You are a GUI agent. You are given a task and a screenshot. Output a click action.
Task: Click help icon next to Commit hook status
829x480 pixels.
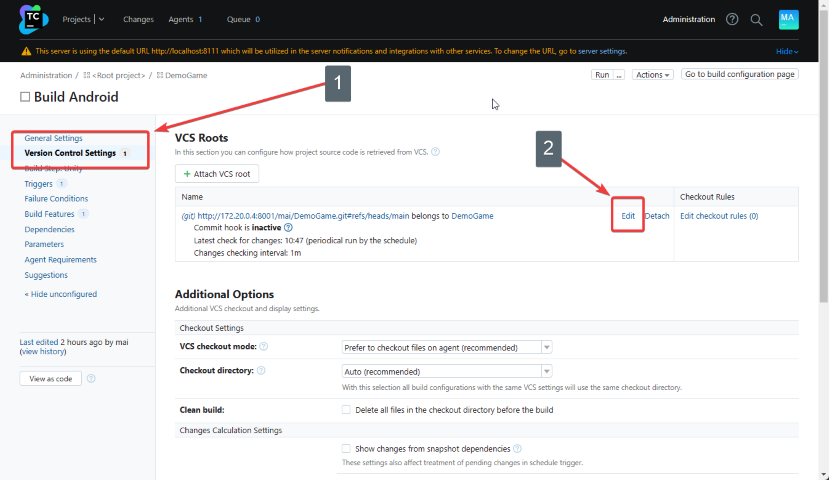click(288, 228)
